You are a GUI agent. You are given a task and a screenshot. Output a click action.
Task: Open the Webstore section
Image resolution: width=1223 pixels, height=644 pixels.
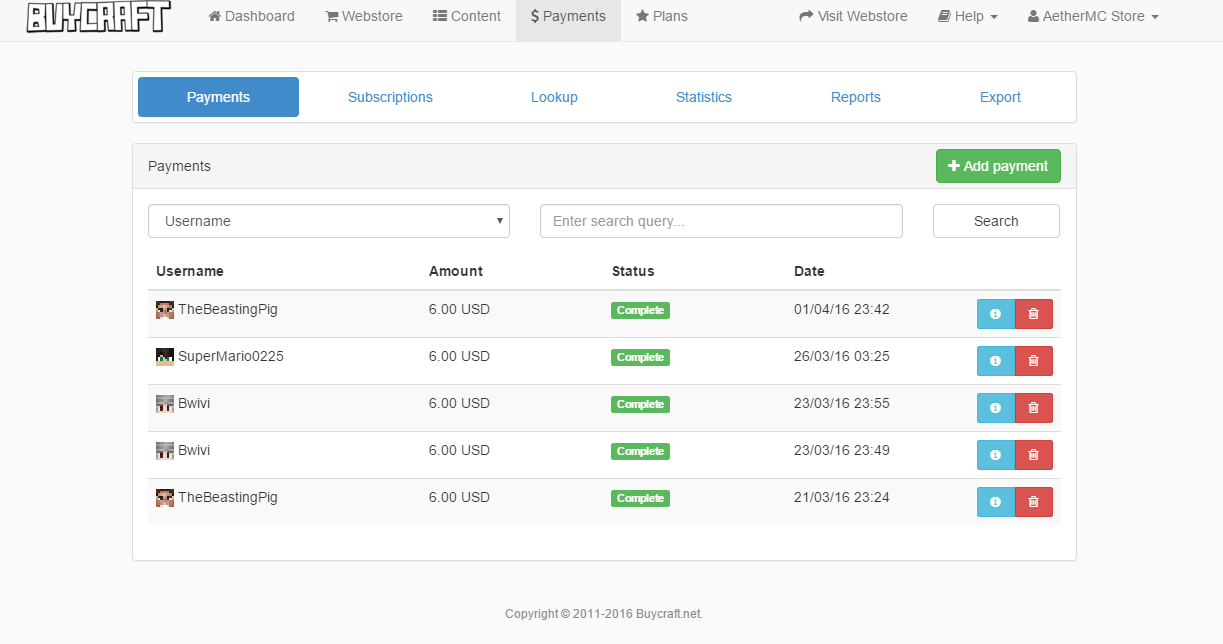[x=363, y=16]
